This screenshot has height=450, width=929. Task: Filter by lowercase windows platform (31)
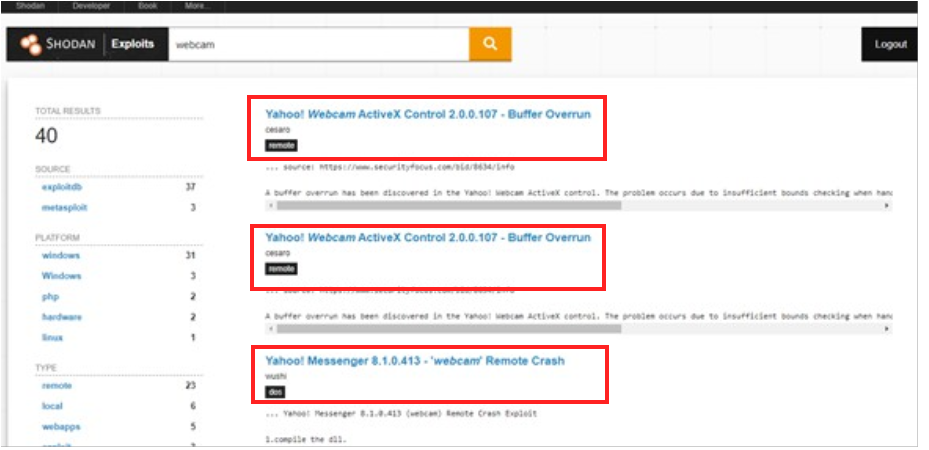pos(60,255)
